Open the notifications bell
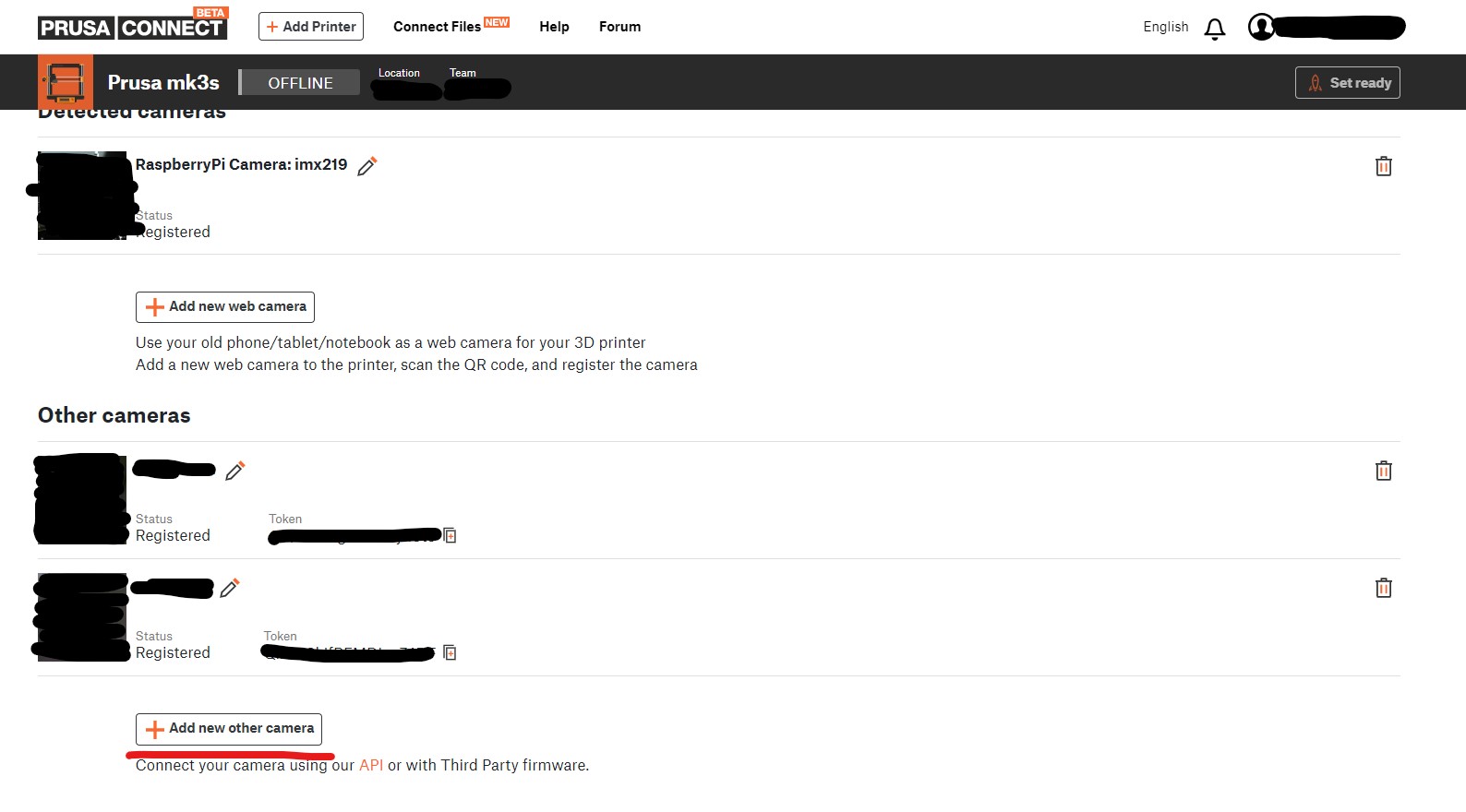The height and width of the screenshot is (812, 1466). pos(1215,30)
